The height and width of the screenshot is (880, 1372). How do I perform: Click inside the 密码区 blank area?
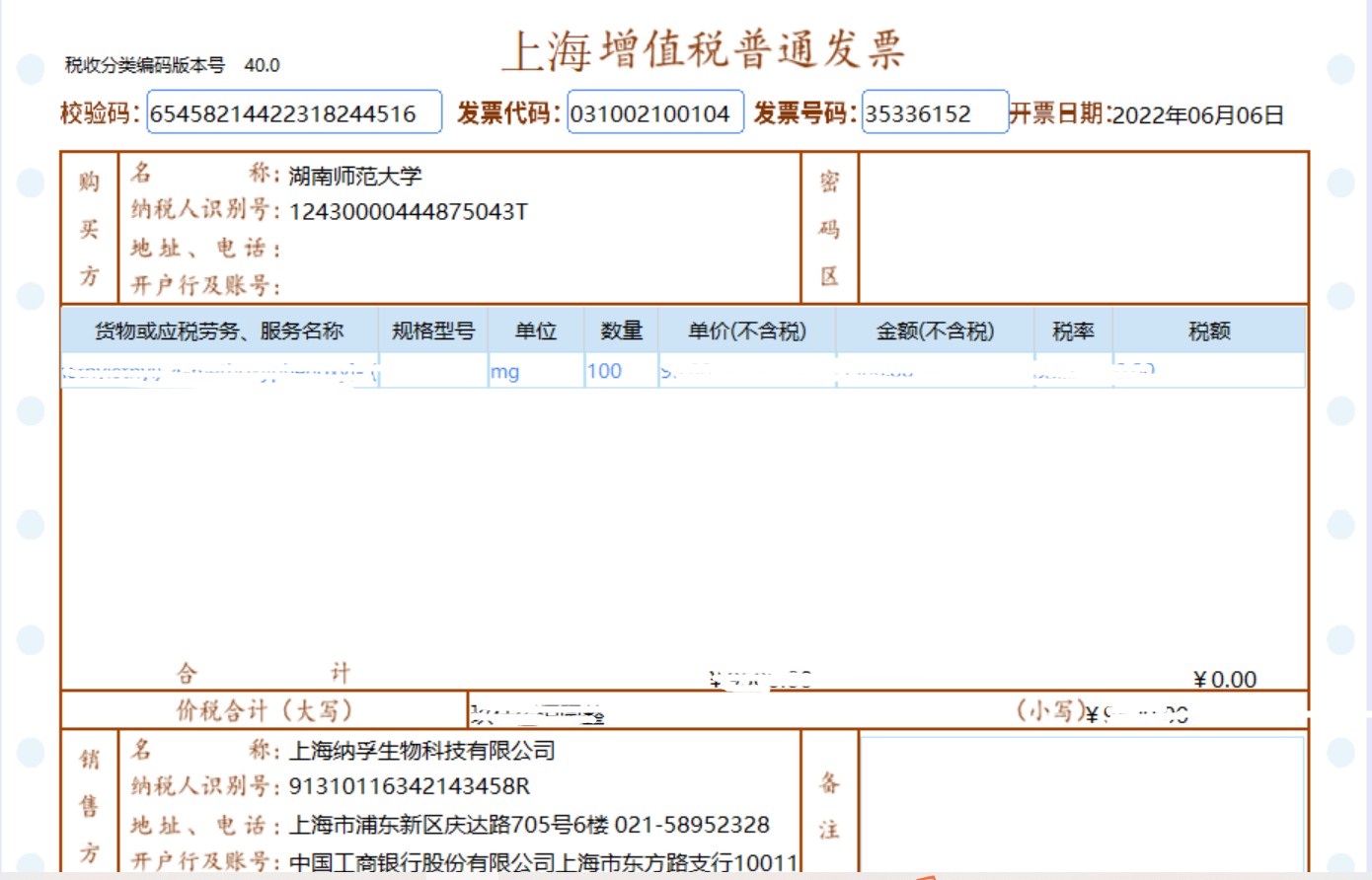tap(1083, 228)
